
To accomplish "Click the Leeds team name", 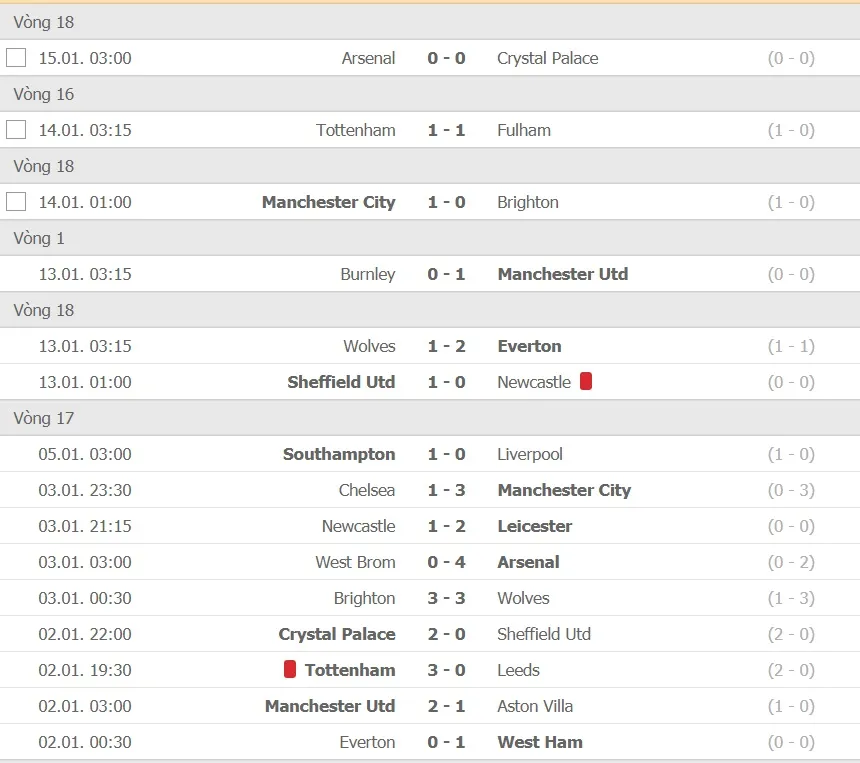I will [x=518, y=670].
